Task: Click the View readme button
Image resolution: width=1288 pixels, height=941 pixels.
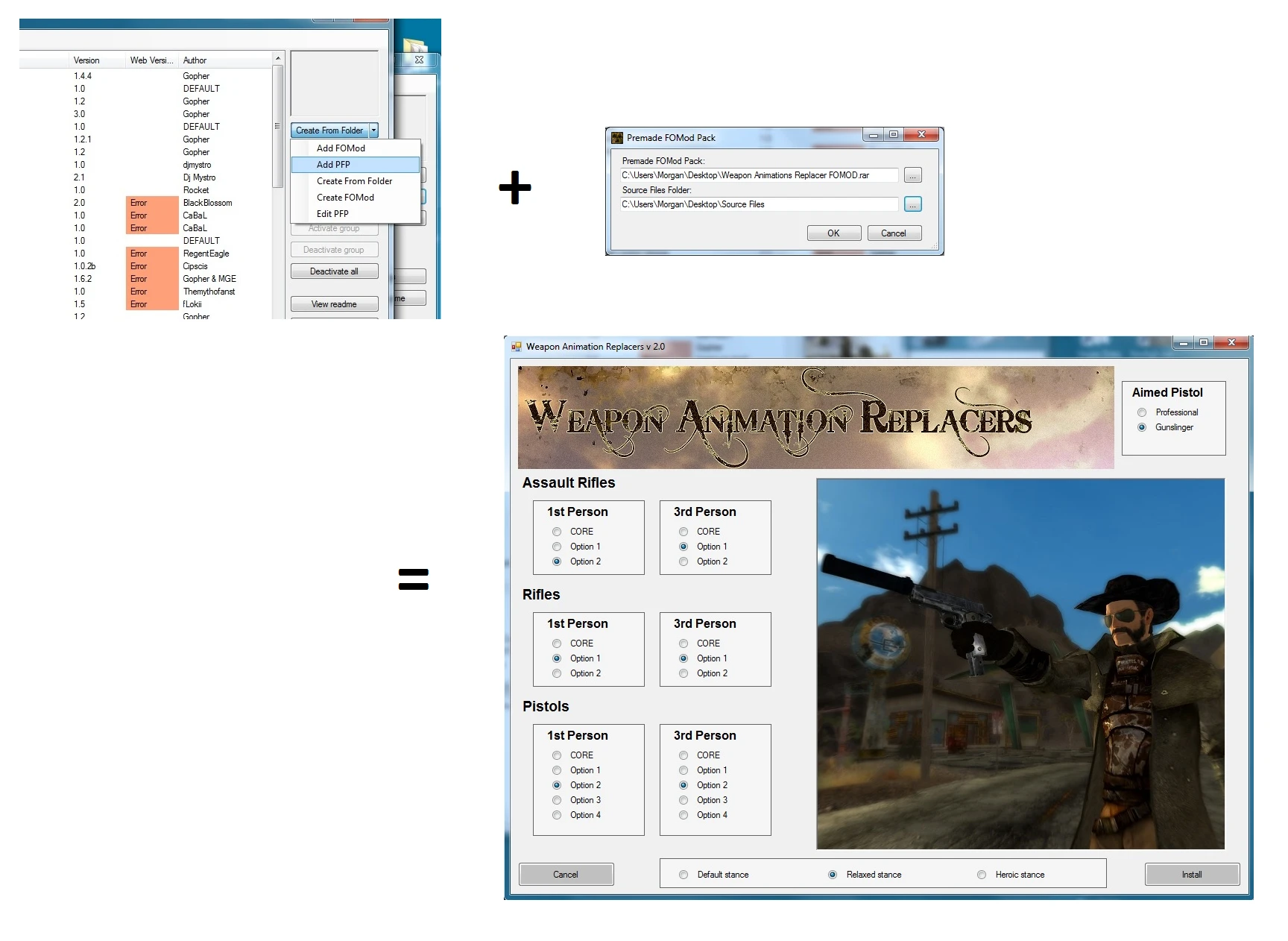Action: pos(334,304)
